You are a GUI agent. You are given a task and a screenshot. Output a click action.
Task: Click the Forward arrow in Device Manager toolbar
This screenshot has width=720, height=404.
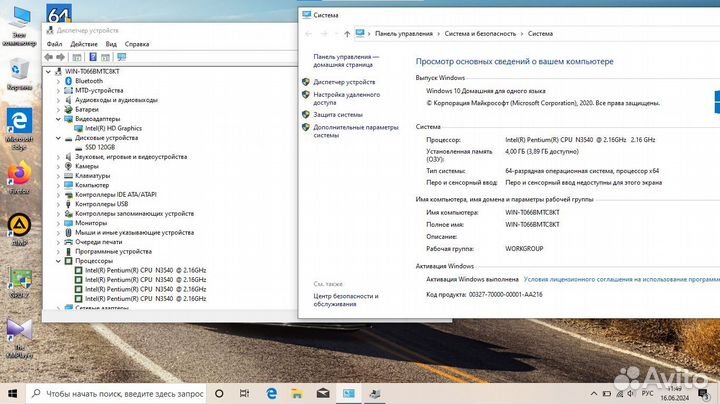(61, 57)
